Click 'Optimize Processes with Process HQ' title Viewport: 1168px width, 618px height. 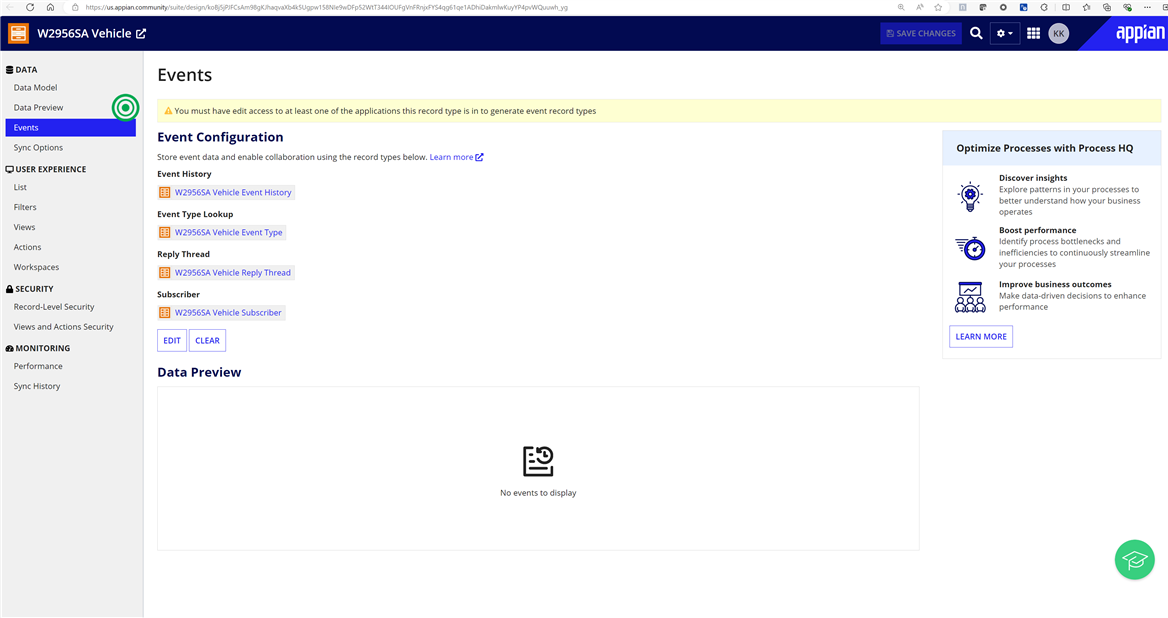pyautogui.click(x=1044, y=148)
